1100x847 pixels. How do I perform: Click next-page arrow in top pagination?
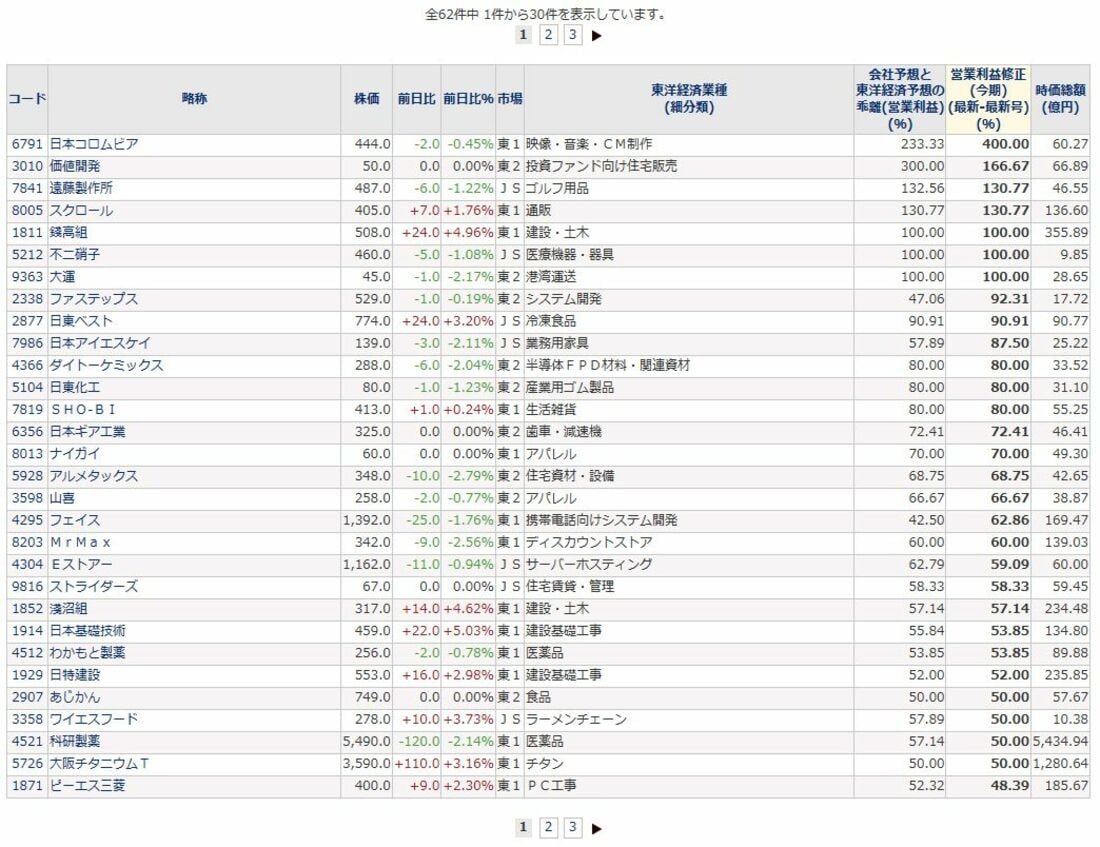point(597,35)
